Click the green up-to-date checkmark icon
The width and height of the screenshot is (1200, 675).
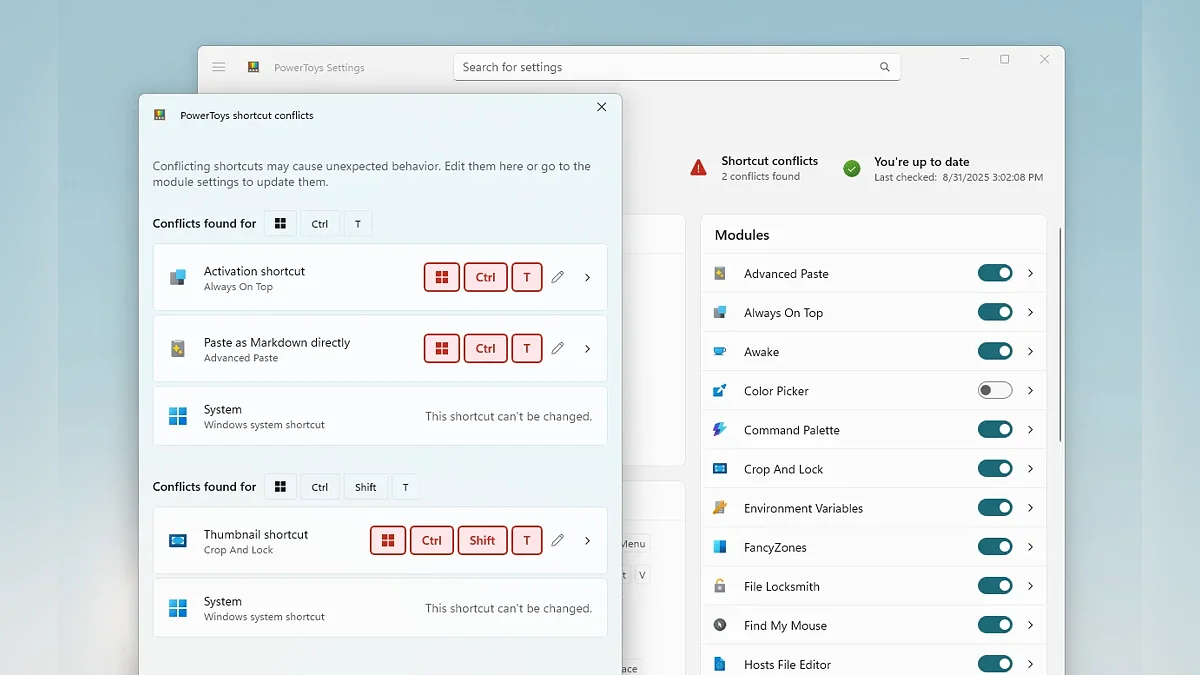(x=852, y=168)
